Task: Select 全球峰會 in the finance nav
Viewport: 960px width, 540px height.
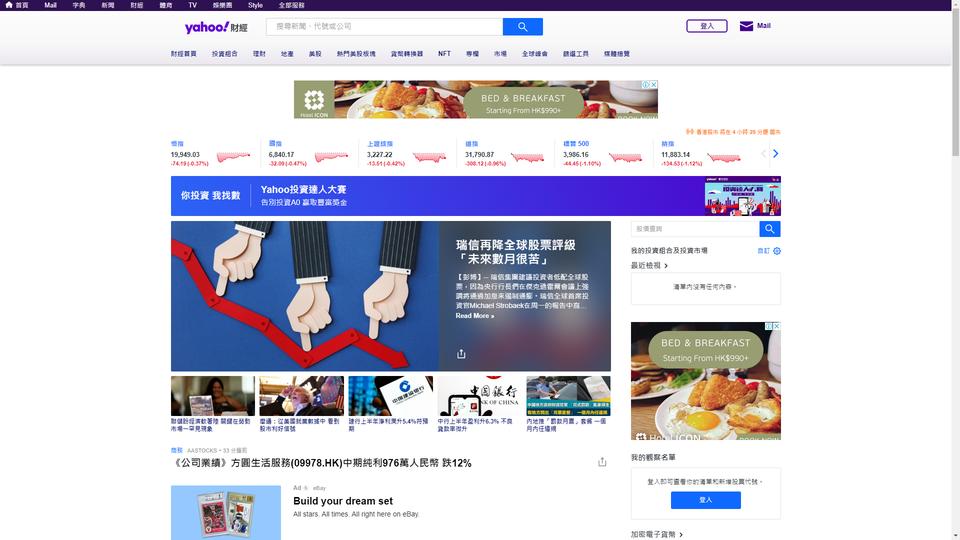Action: 534,54
